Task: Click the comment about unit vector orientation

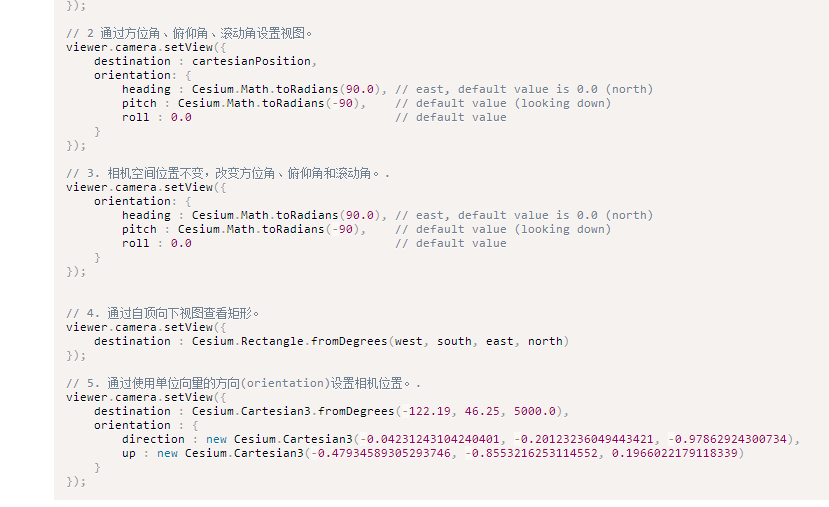Action: pos(244,383)
